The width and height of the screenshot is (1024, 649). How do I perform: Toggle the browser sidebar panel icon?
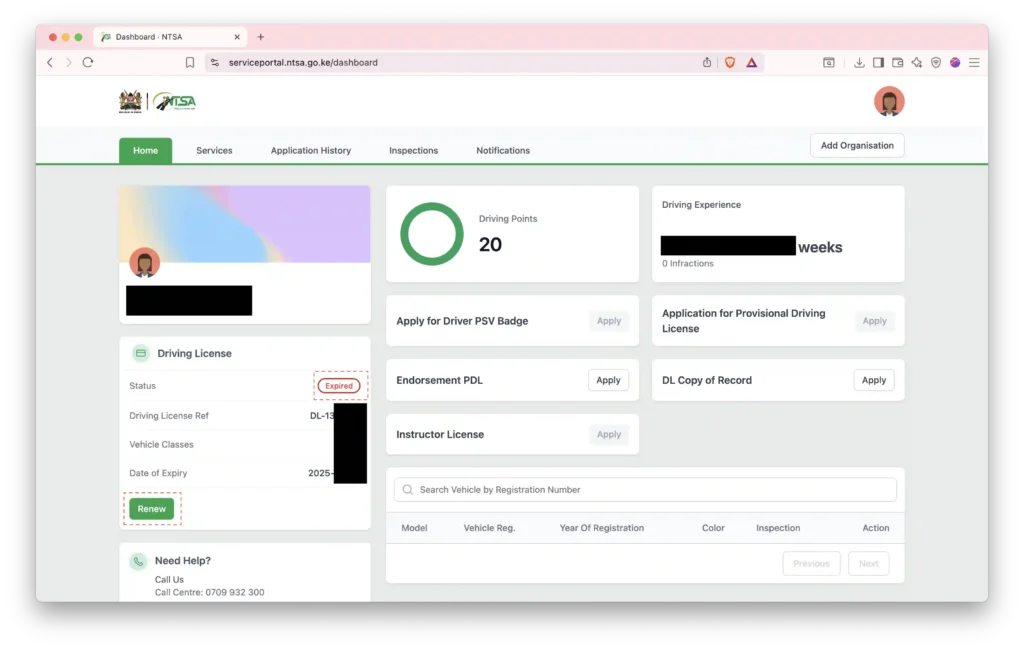pos(878,62)
